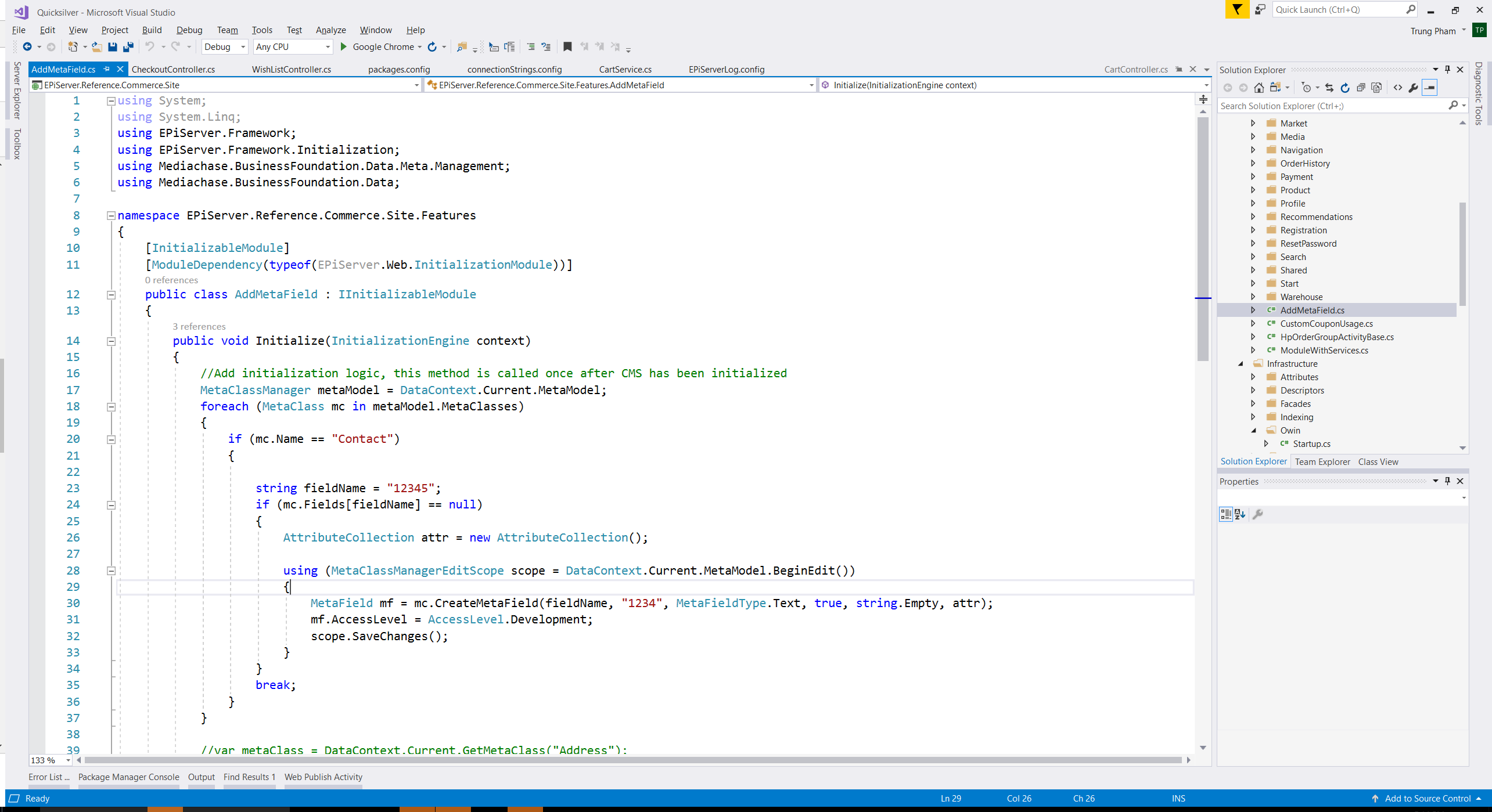Refresh Solution Explorer with the refresh icon

(1345, 88)
